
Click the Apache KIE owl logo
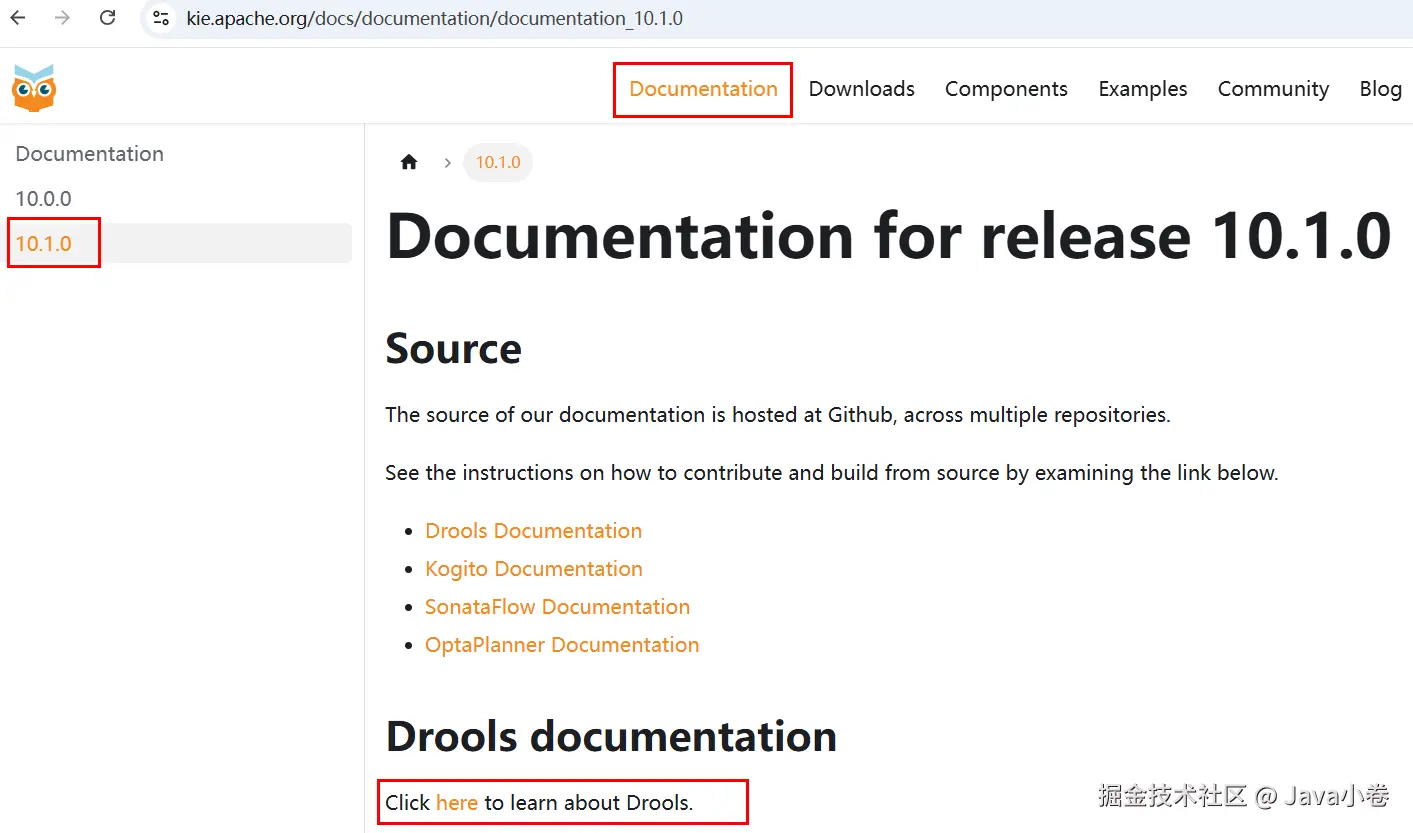pyautogui.click(x=34, y=88)
